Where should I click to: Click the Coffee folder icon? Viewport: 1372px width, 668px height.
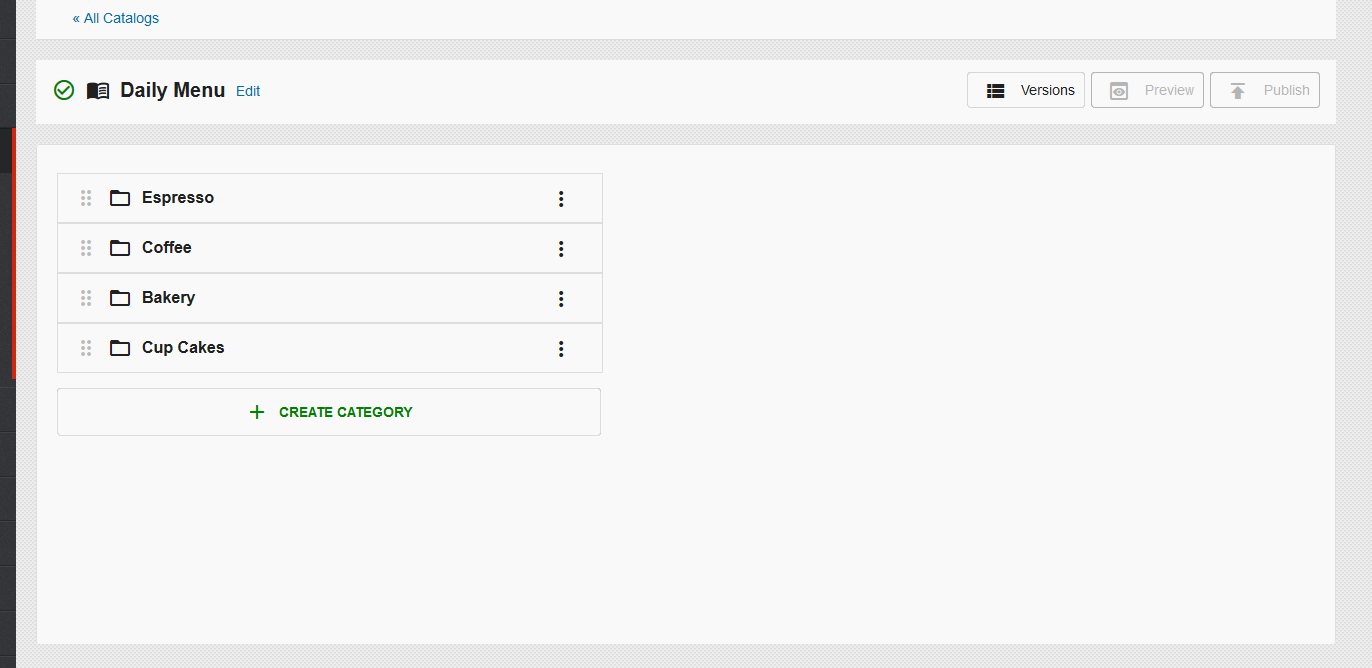point(120,248)
